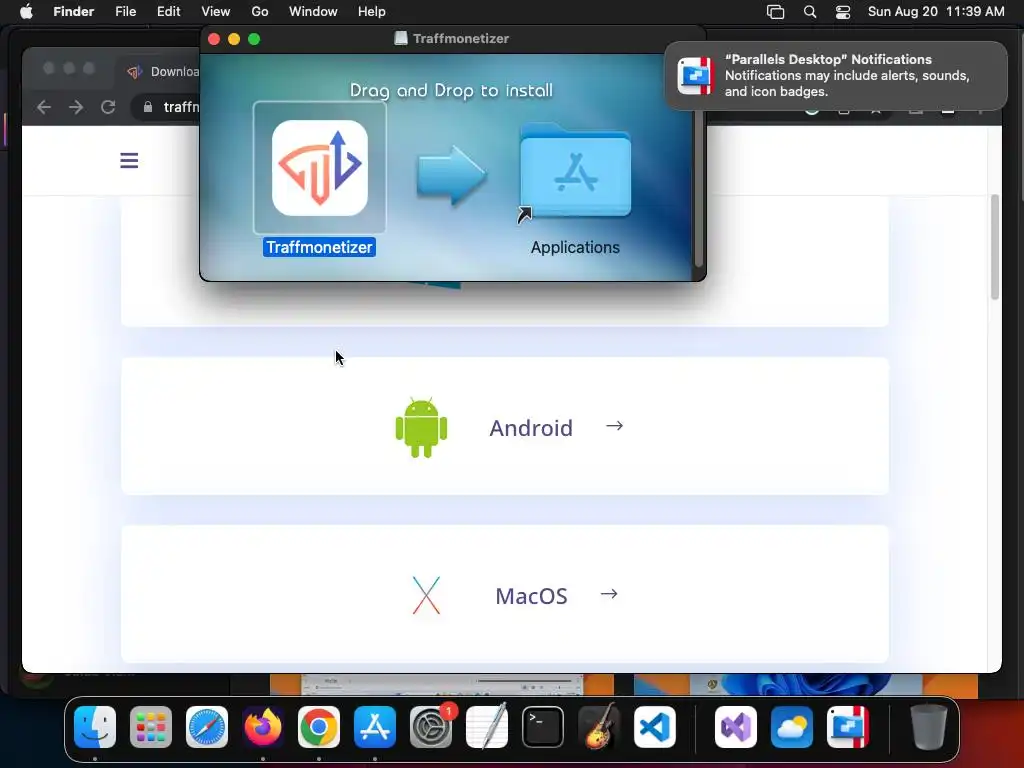The width and height of the screenshot is (1024, 768).
Task: Select the Traffmonetizer app icon
Action: [319, 168]
